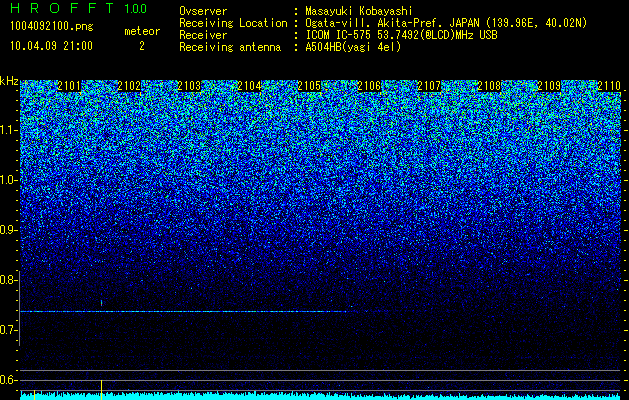Click the name Masayuki Kobayashi
Screen dimensions: 629x400
(358, 11)
